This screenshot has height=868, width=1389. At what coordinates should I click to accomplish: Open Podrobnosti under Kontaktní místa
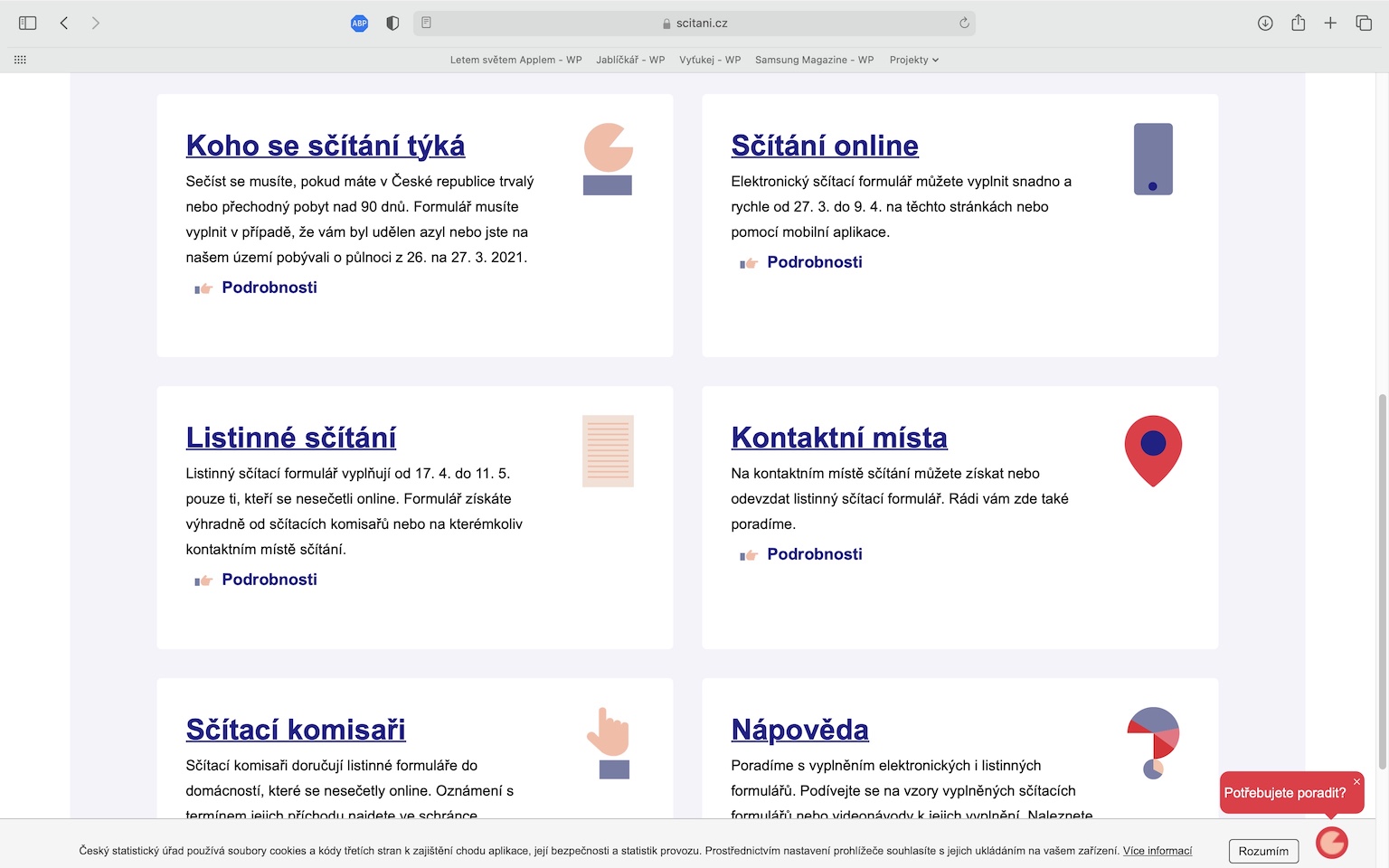click(x=815, y=554)
